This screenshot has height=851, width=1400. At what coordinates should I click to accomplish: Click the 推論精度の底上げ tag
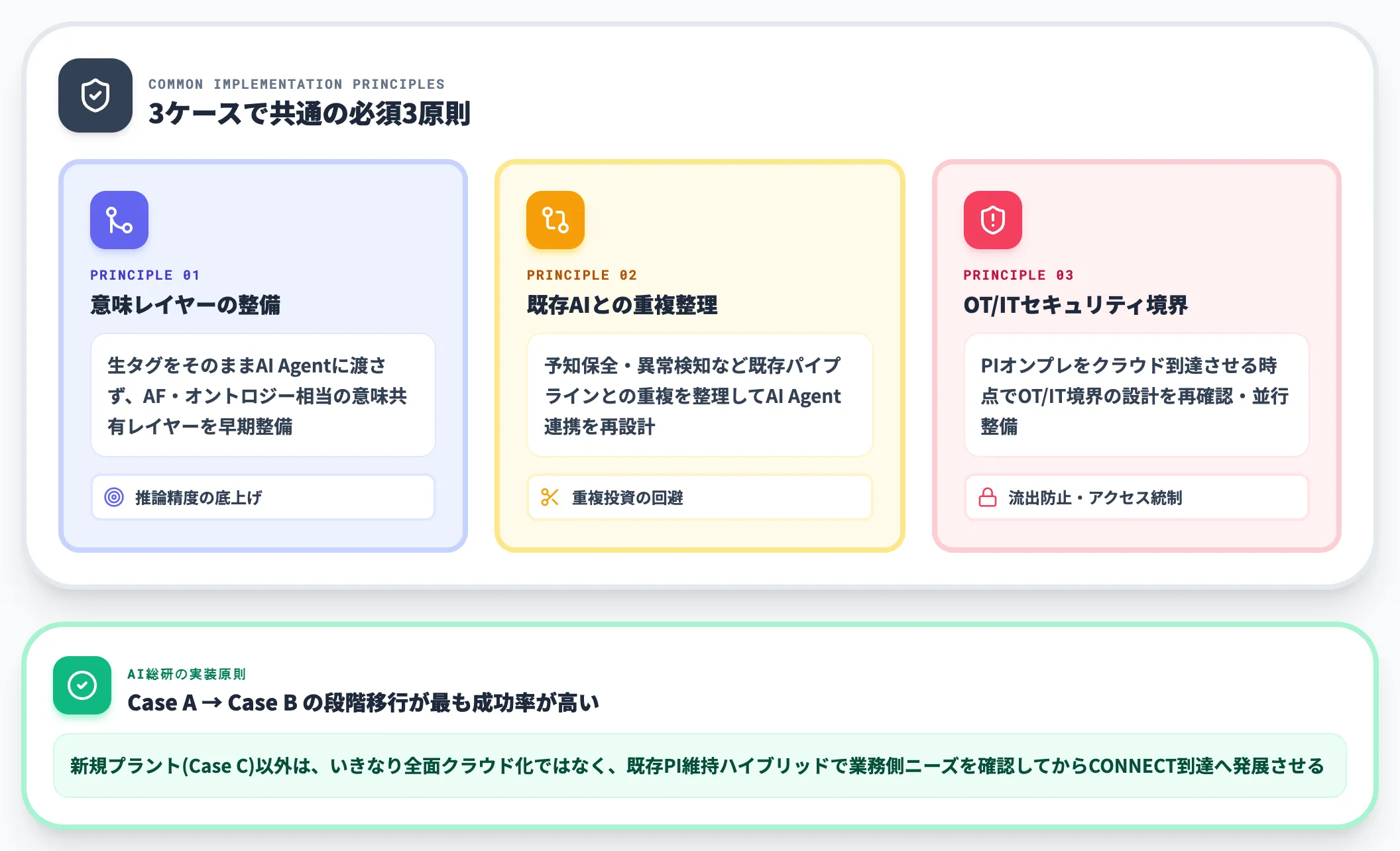point(263,497)
